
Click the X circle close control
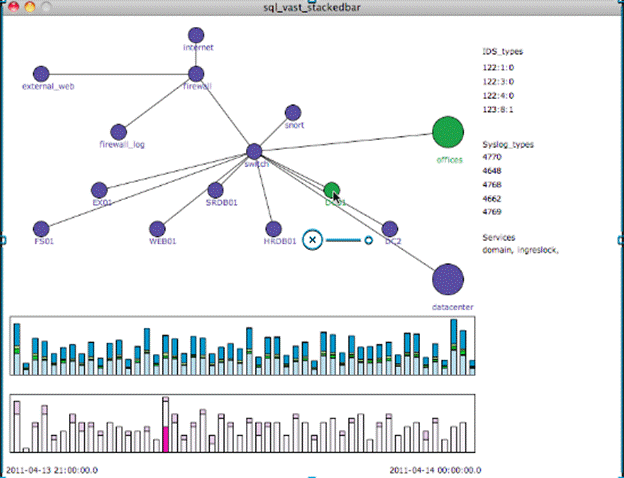[313, 240]
